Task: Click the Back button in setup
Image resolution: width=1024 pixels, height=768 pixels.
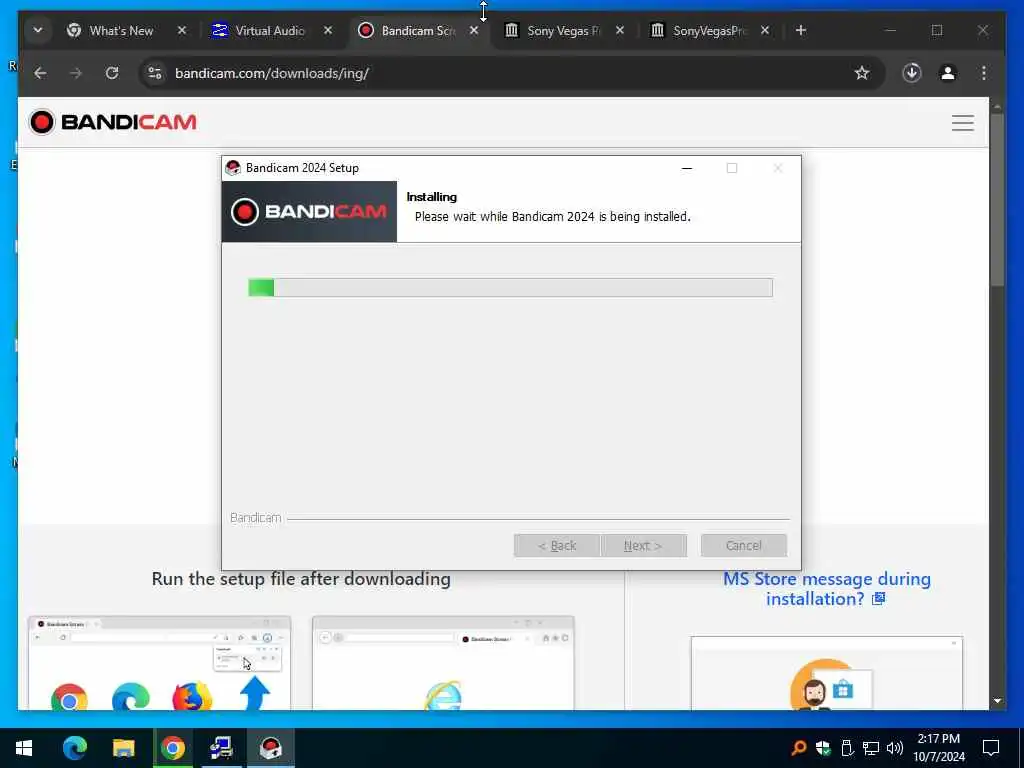Action: pyautogui.click(x=556, y=545)
